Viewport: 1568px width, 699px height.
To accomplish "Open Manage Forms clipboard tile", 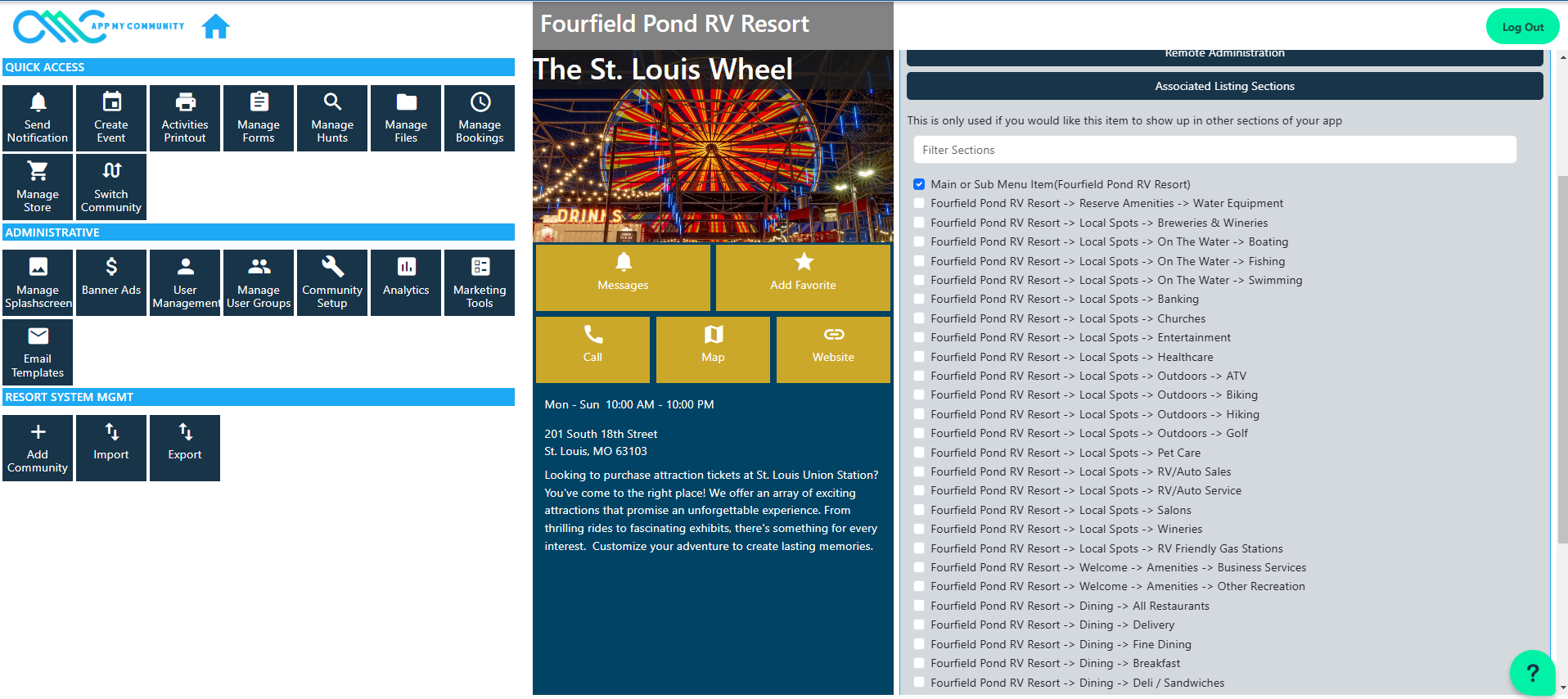I will pyautogui.click(x=259, y=118).
